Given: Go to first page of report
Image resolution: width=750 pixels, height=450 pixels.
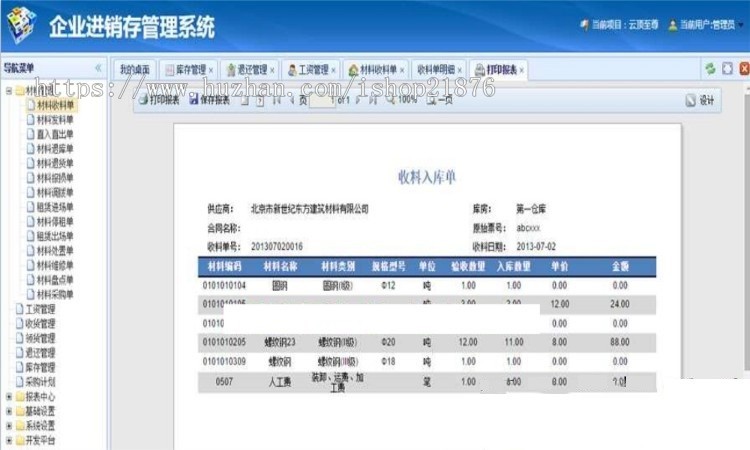Looking at the screenshot, I should click(x=276, y=100).
